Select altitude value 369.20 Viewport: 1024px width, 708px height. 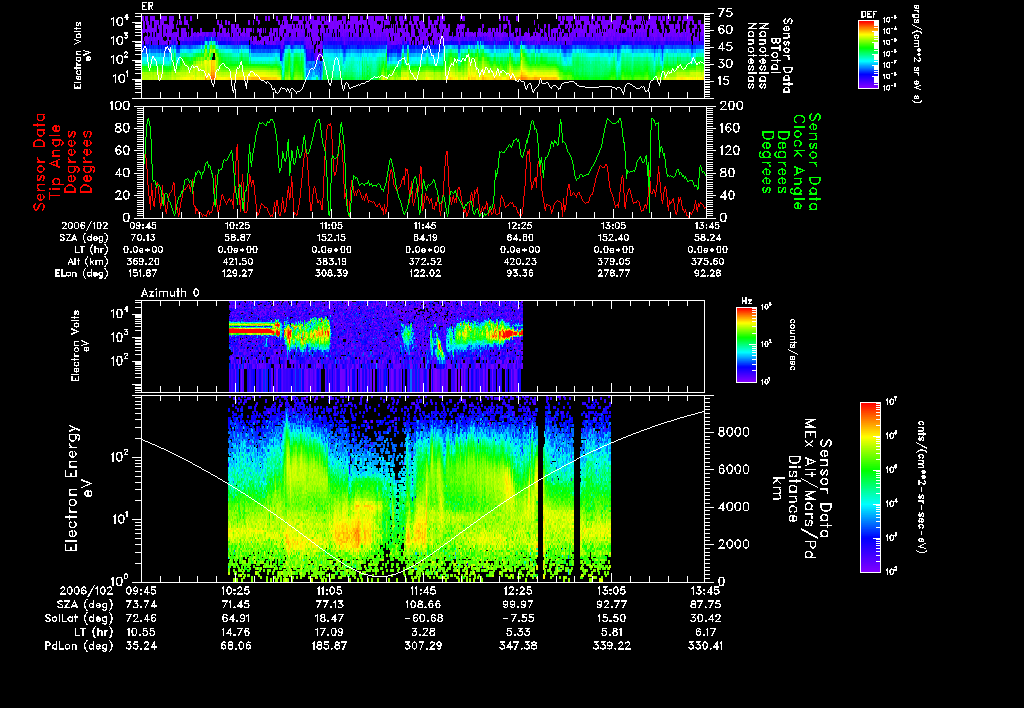point(144,261)
